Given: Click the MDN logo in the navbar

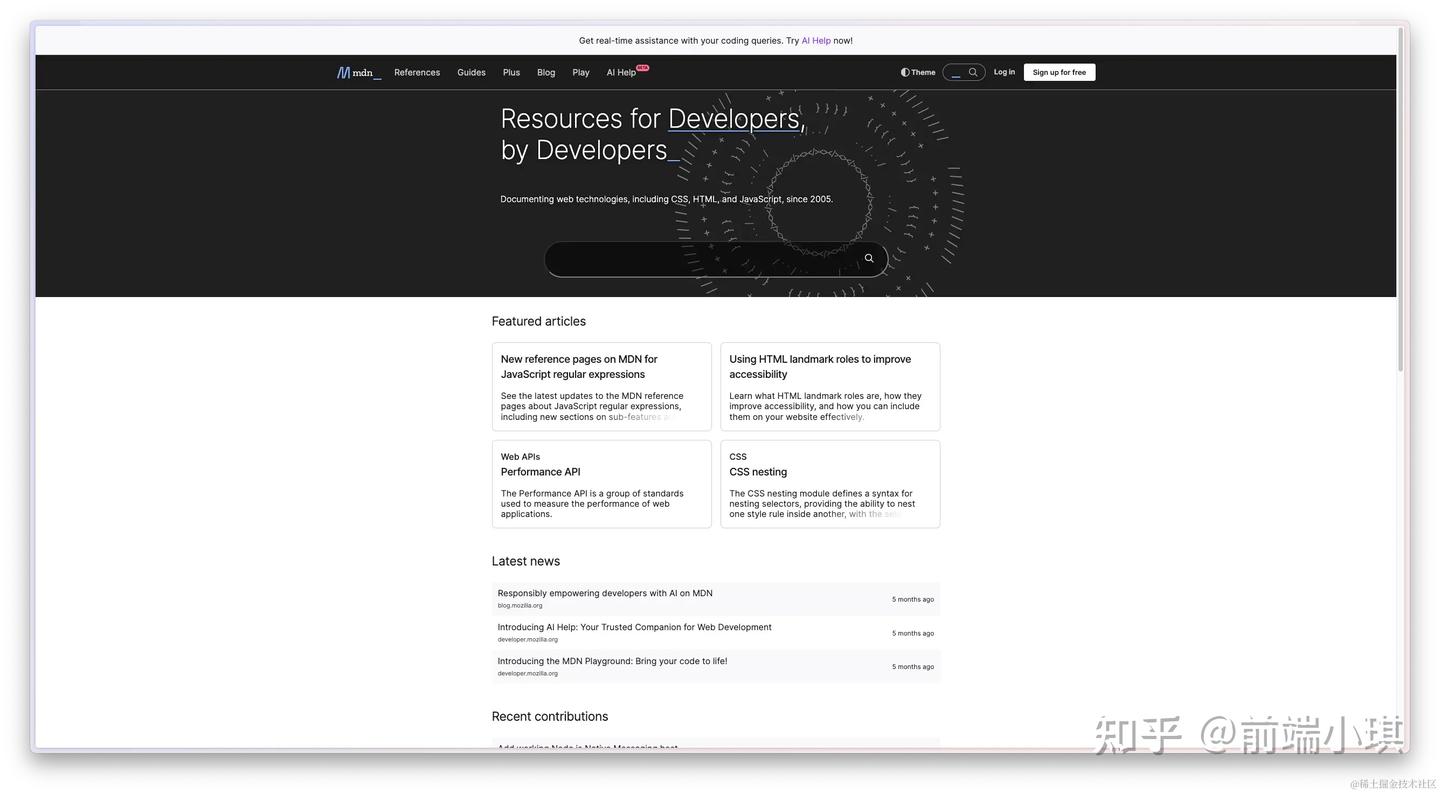Looking at the screenshot, I should point(359,73).
